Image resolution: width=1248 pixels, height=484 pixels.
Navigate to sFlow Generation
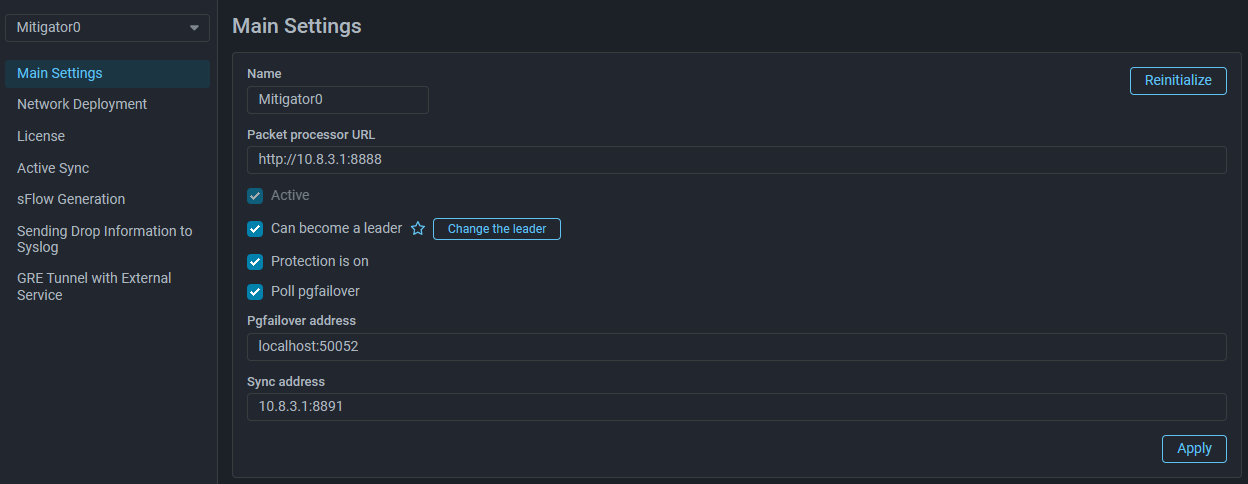point(71,199)
